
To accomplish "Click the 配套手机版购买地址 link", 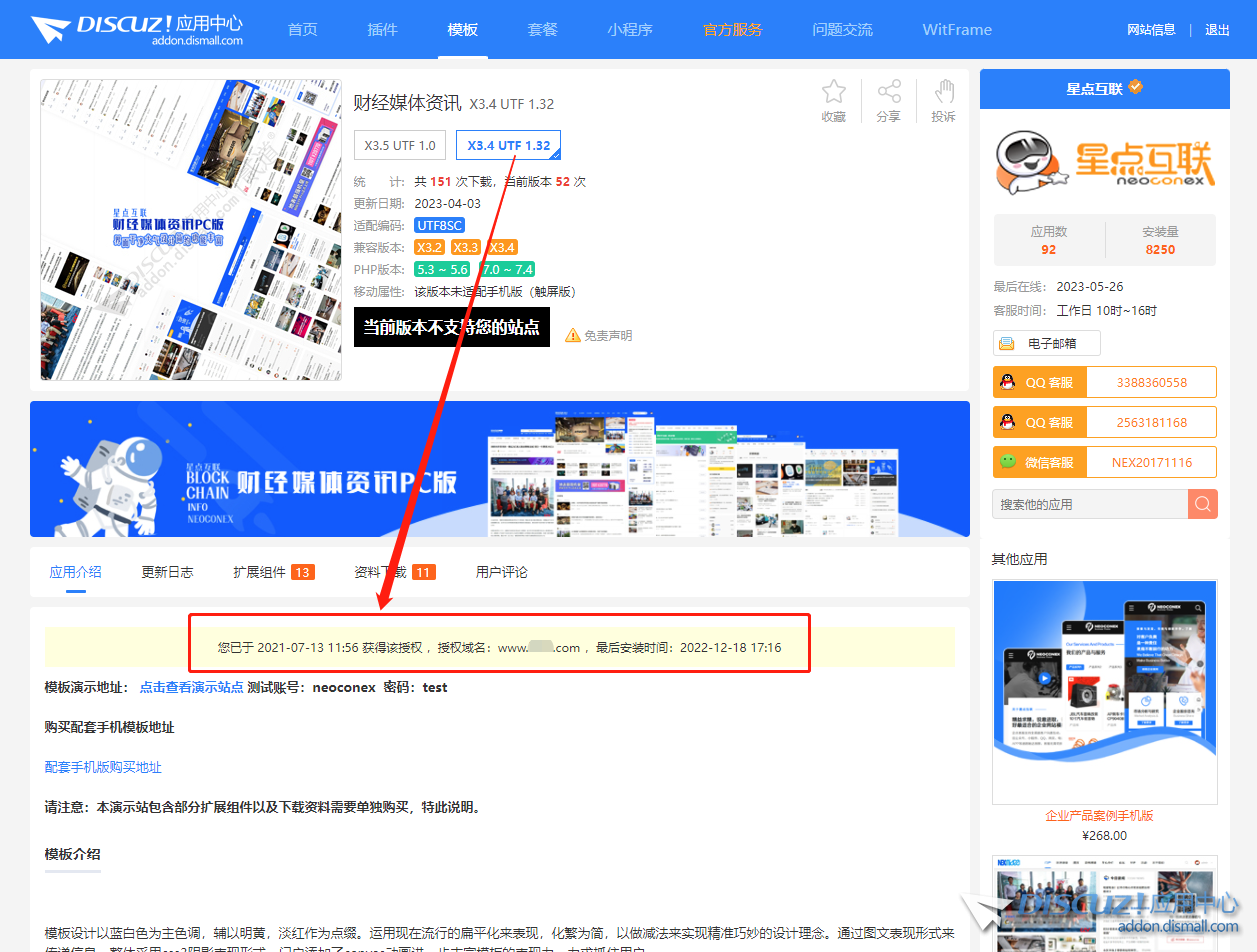I will [103, 767].
